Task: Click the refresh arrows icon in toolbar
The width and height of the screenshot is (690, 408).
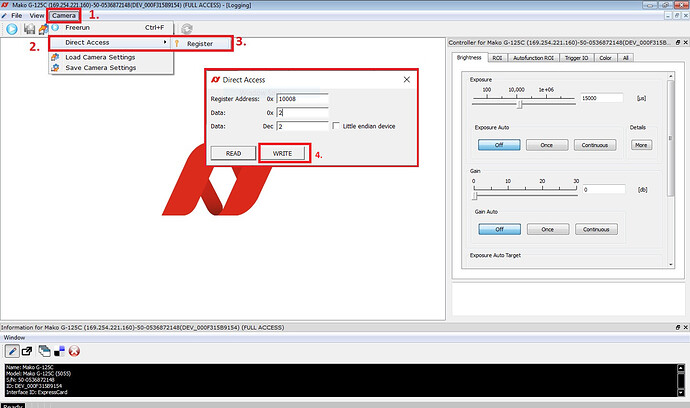Action: click(187, 29)
